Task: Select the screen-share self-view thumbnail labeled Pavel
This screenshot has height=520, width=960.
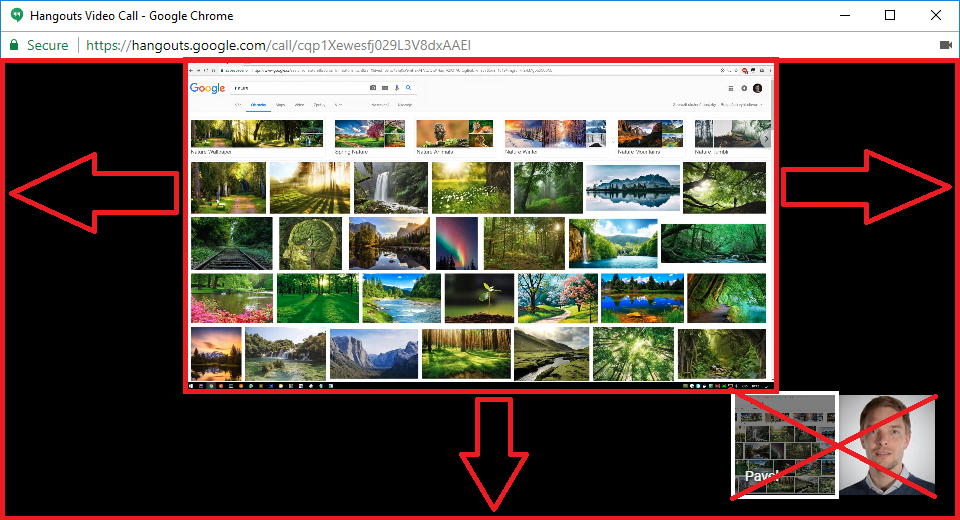Action: click(x=786, y=445)
